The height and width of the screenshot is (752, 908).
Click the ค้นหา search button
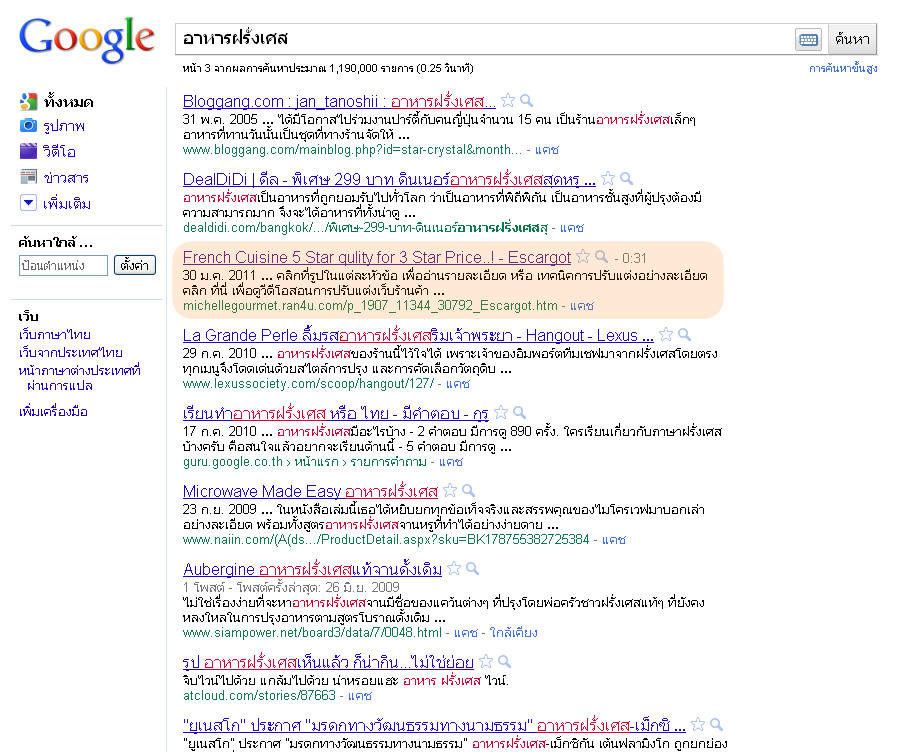[x=852, y=39]
